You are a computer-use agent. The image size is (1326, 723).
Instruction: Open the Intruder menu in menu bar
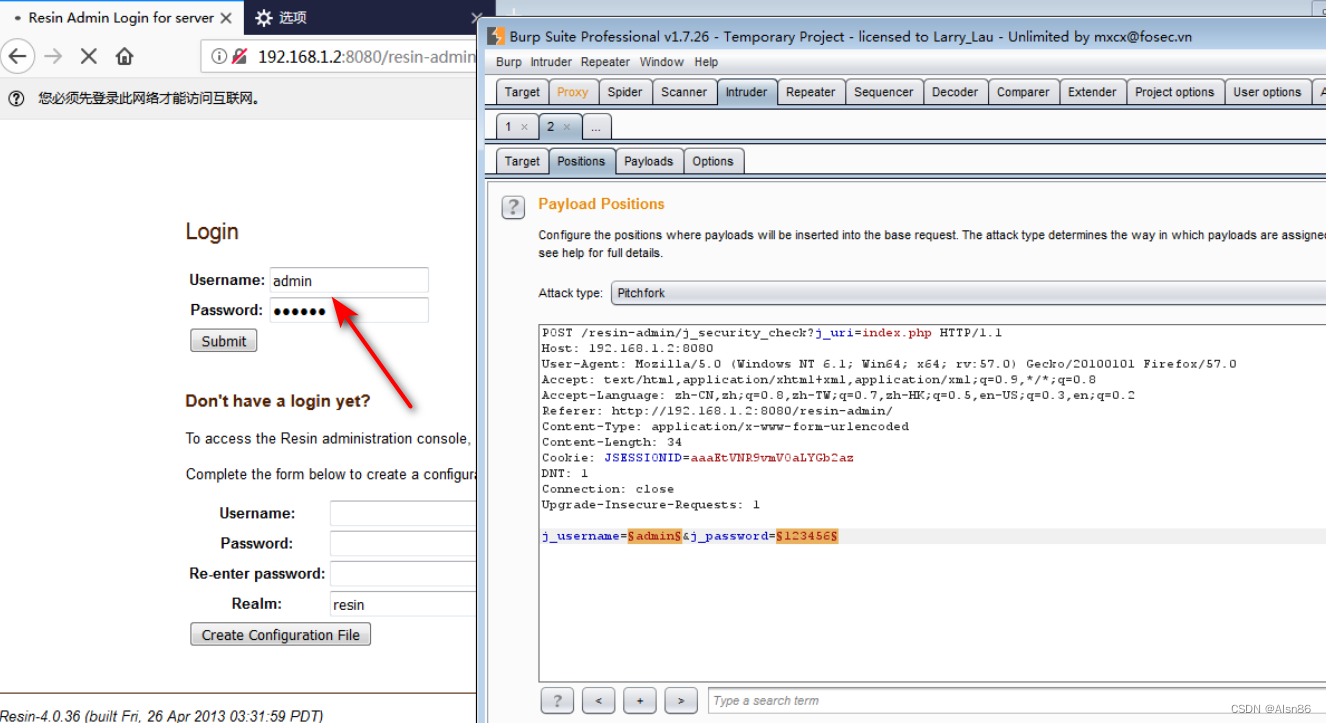click(551, 62)
